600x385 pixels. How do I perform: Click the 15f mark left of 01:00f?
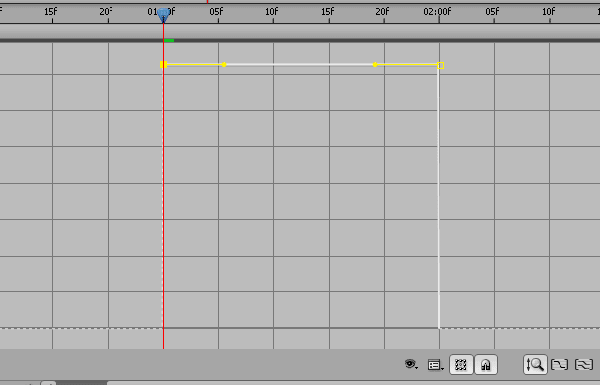(x=51, y=12)
